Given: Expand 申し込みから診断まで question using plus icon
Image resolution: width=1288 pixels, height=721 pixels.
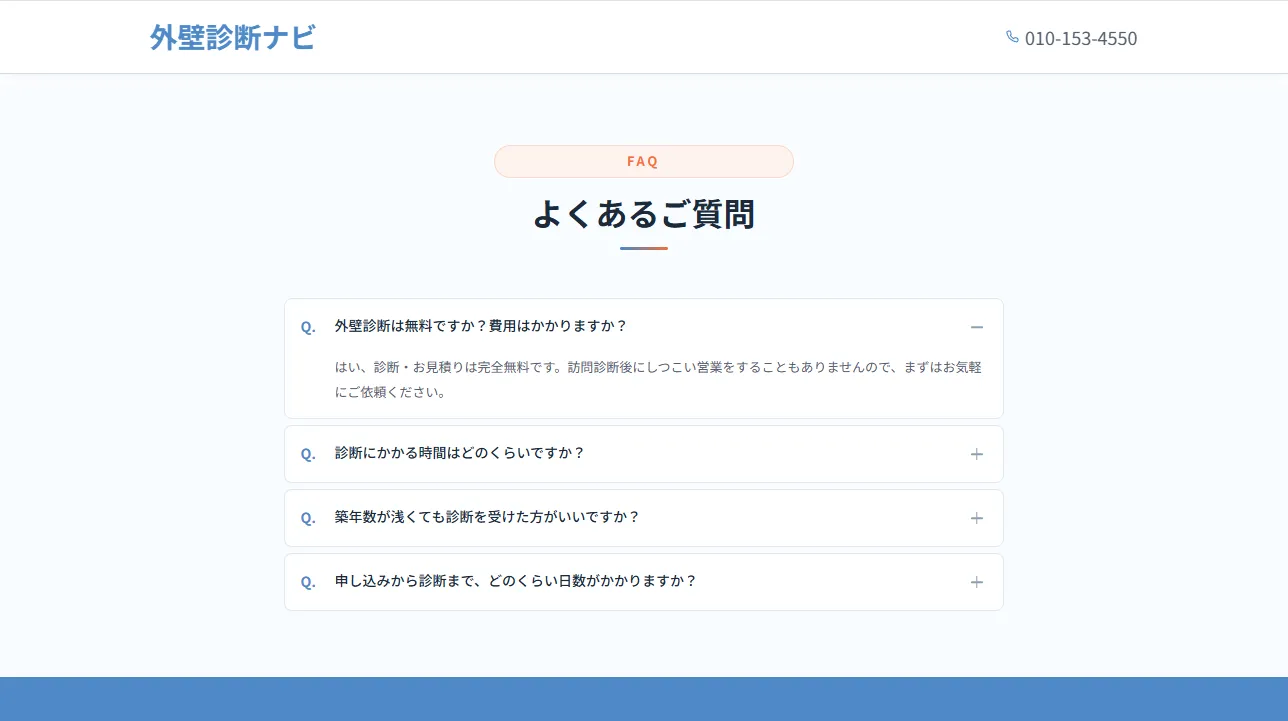Looking at the screenshot, I should [977, 582].
